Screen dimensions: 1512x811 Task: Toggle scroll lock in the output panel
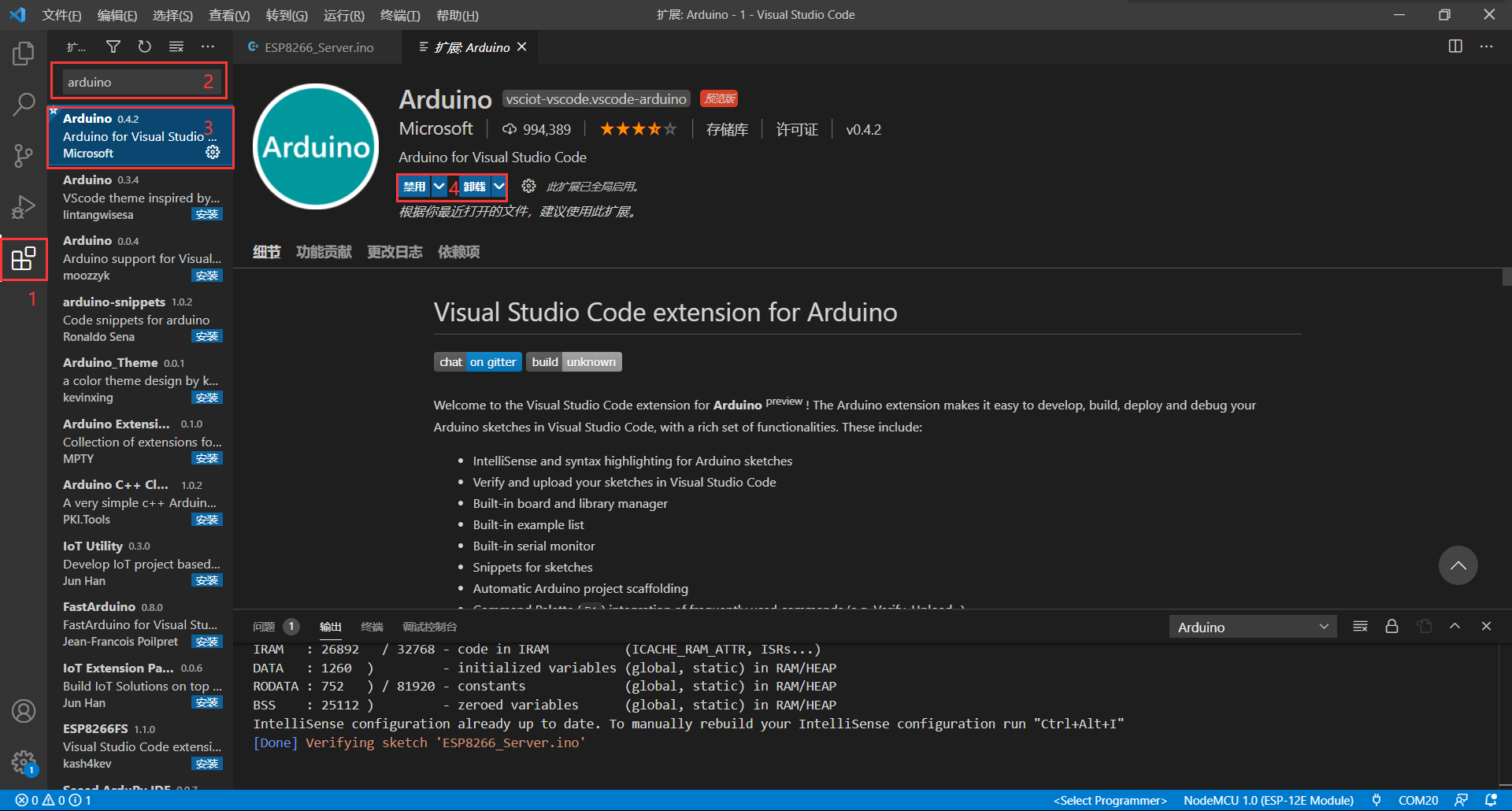(x=1392, y=626)
